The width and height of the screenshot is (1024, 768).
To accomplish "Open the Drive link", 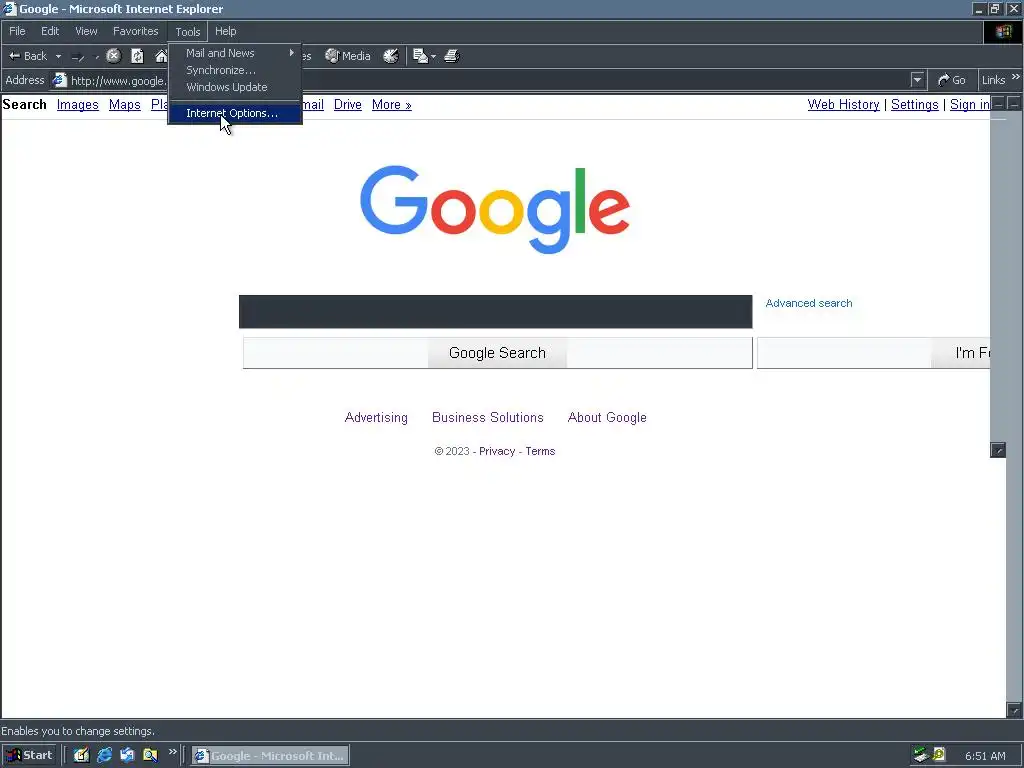I will click(347, 104).
